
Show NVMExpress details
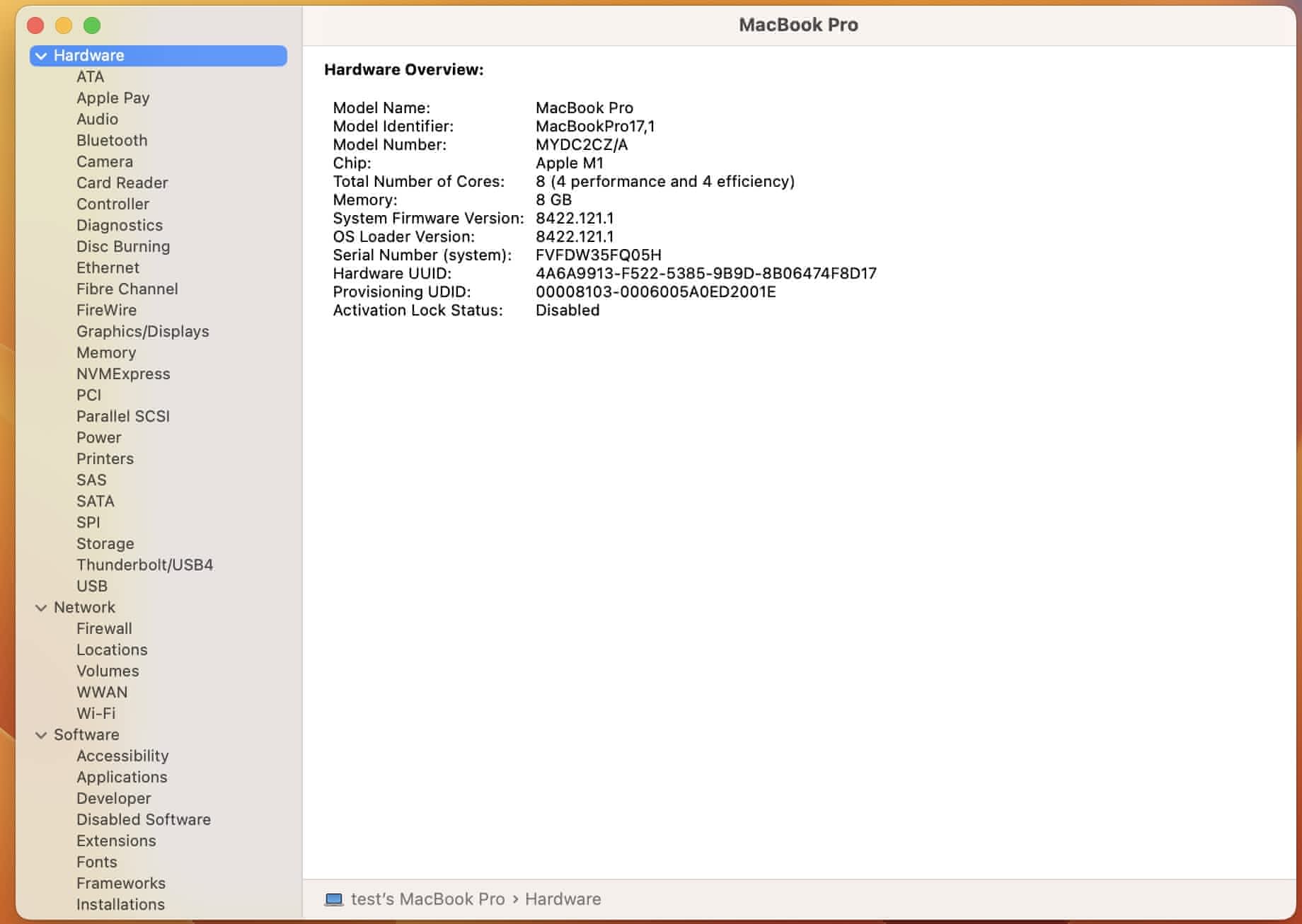123,374
